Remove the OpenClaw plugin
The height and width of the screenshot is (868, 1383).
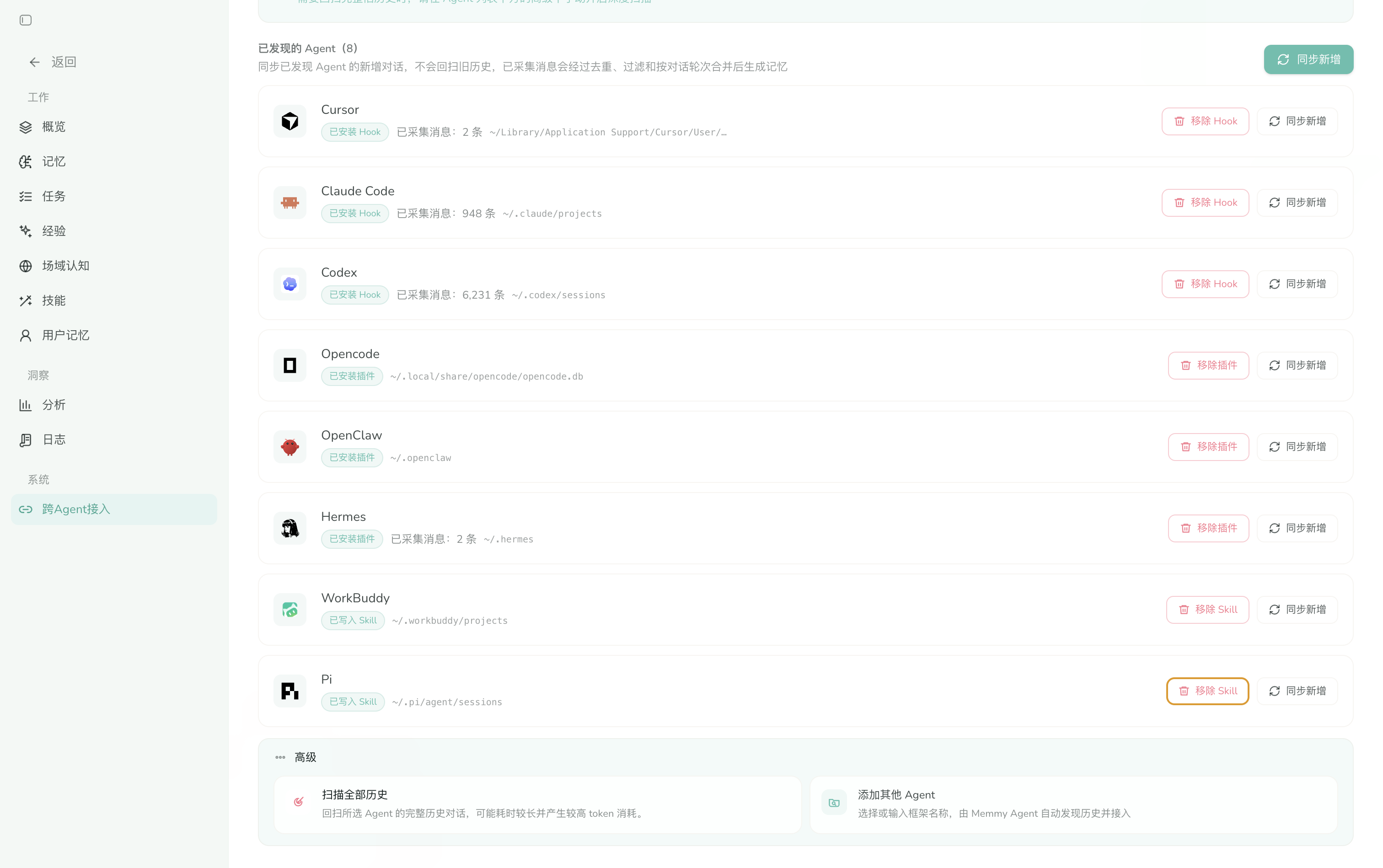[x=1208, y=447]
